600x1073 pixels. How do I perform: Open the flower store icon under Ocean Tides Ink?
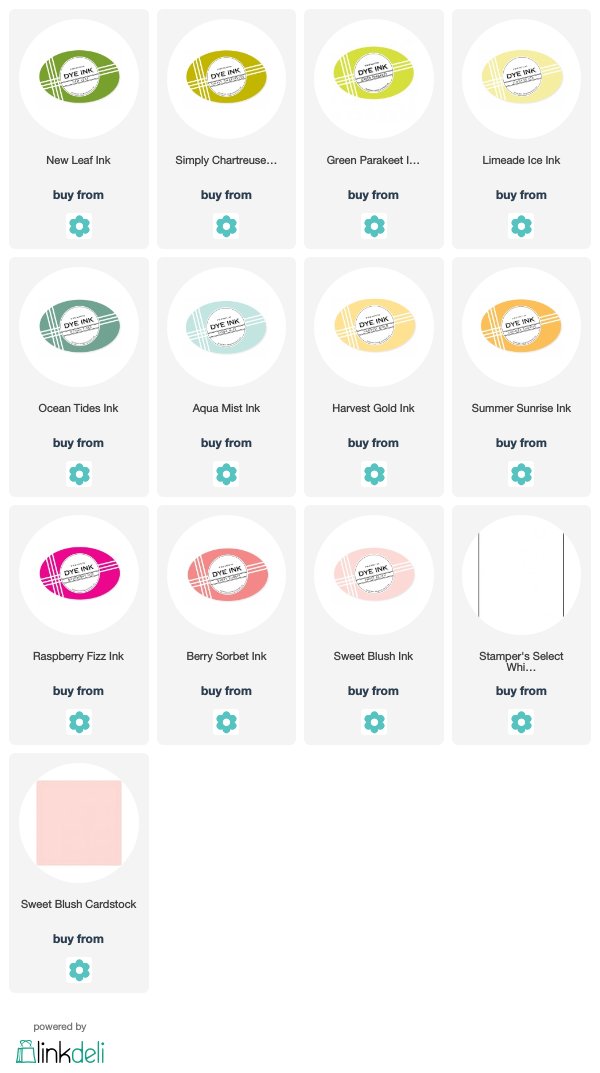79,474
